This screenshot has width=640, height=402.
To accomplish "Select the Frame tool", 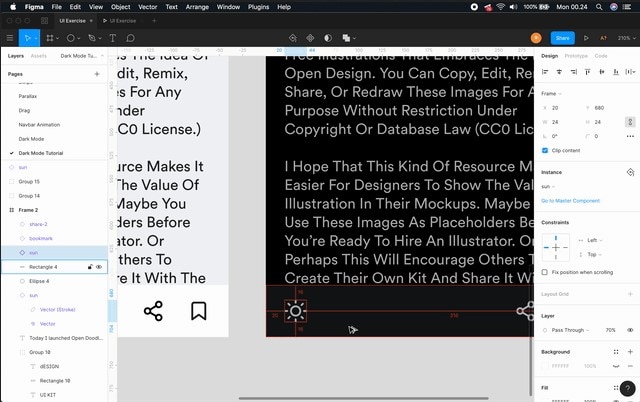I will pos(50,38).
